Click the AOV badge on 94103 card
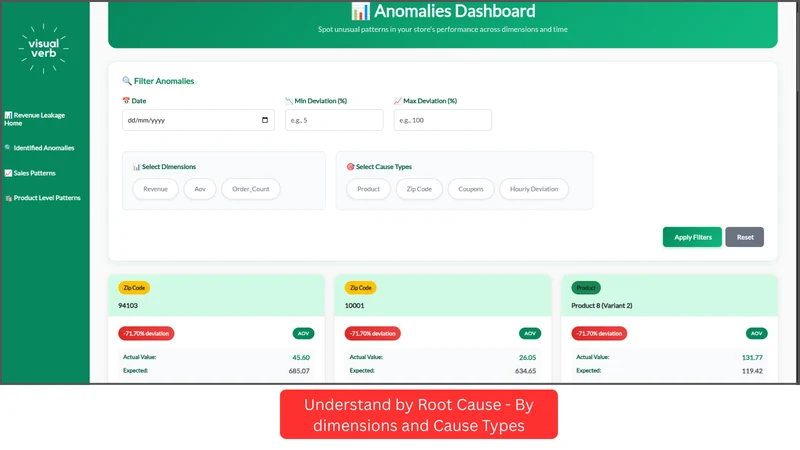The height and width of the screenshot is (450, 800). [x=304, y=334]
